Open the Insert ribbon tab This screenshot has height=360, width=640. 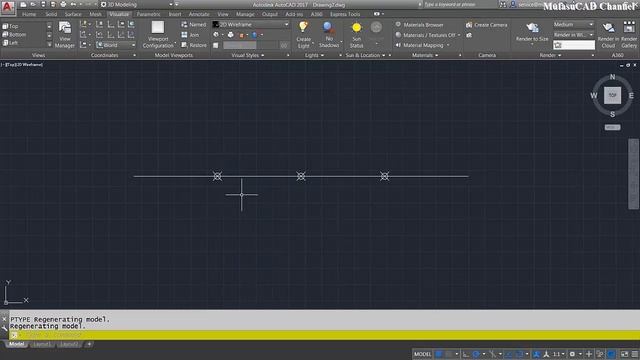tap(175, 14)
